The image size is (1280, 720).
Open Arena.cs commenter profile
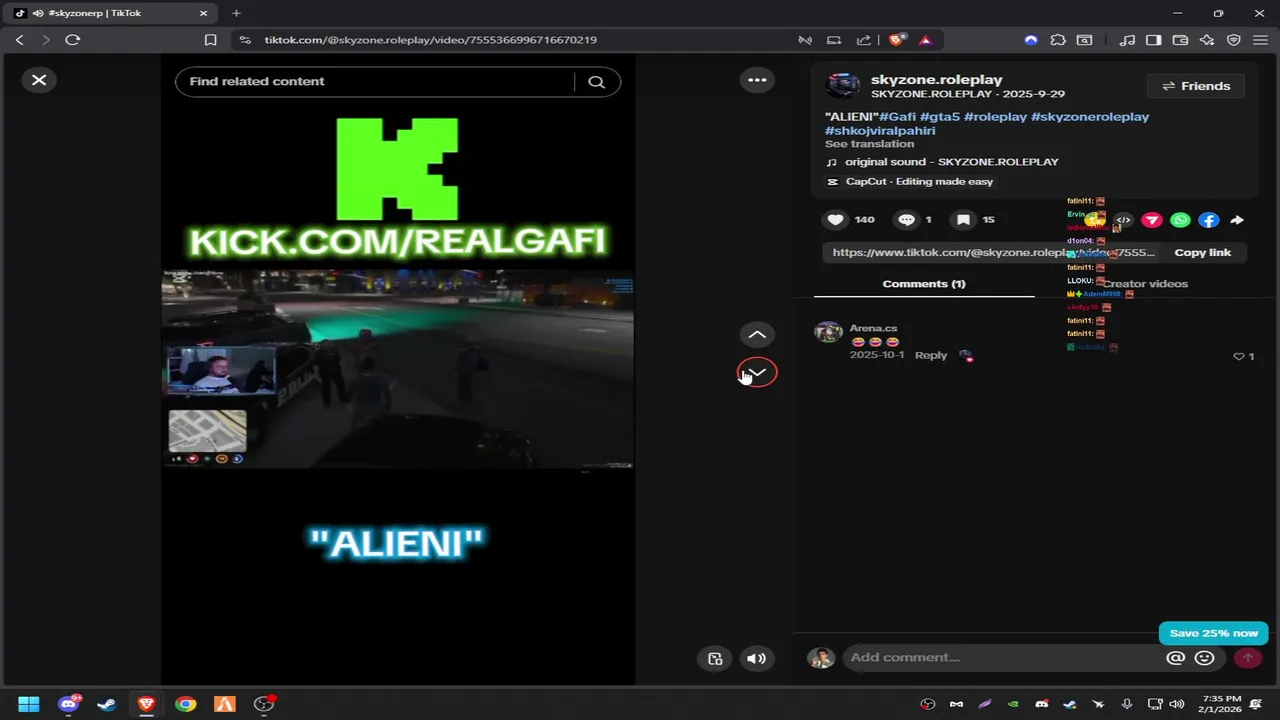(x=873, y=328)
